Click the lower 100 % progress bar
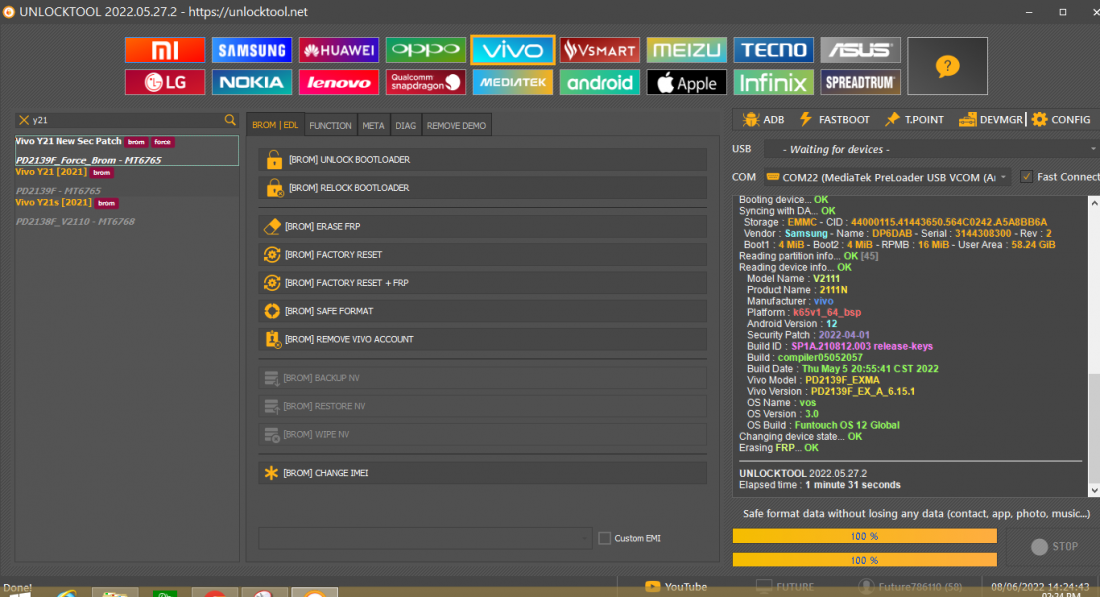This screenshot has height=597, width=1100. [x=864, y=560]
